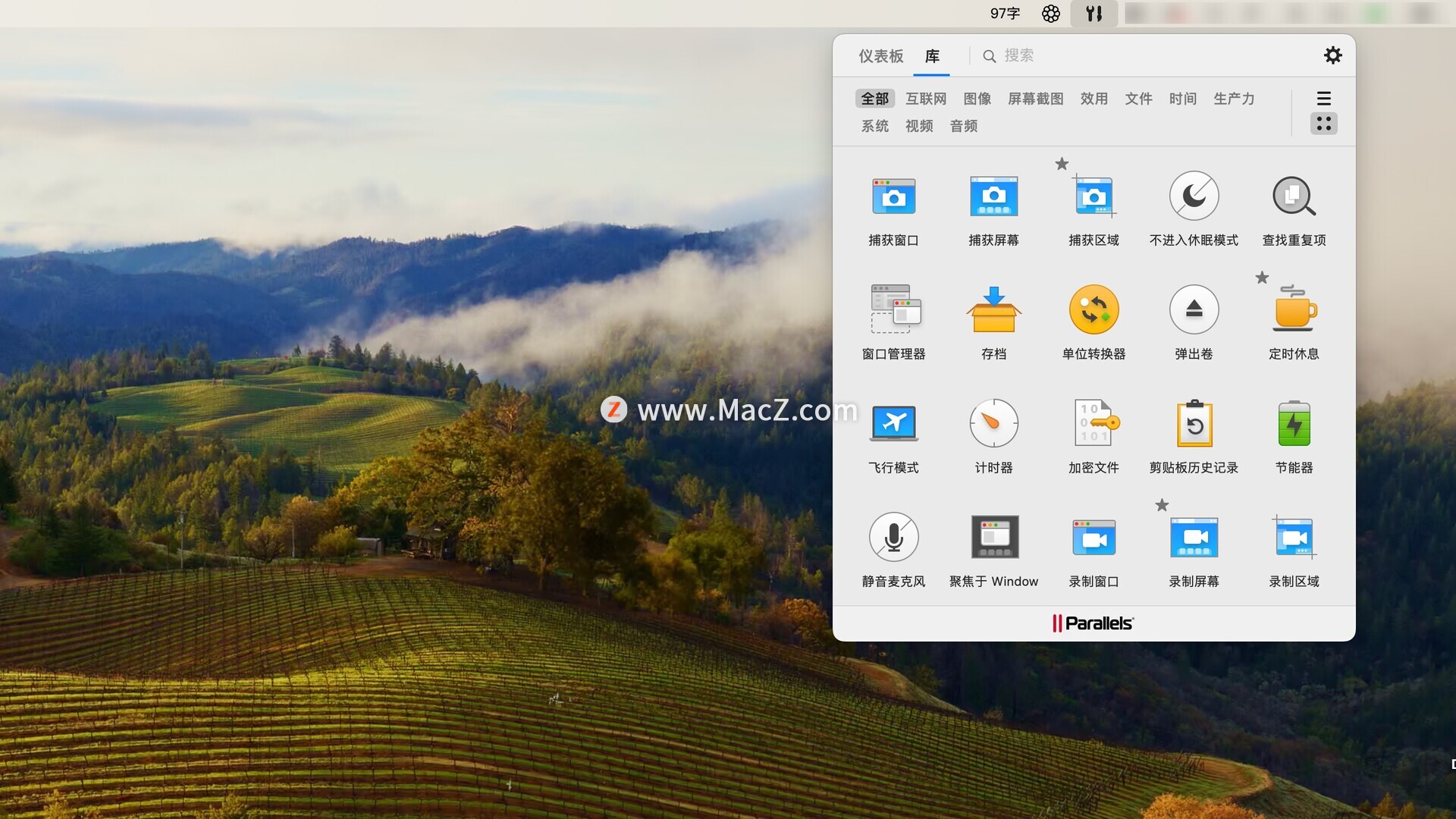
Task: Activate the 飞行模式 airplane mode tool
Action: tap(893, 438)
